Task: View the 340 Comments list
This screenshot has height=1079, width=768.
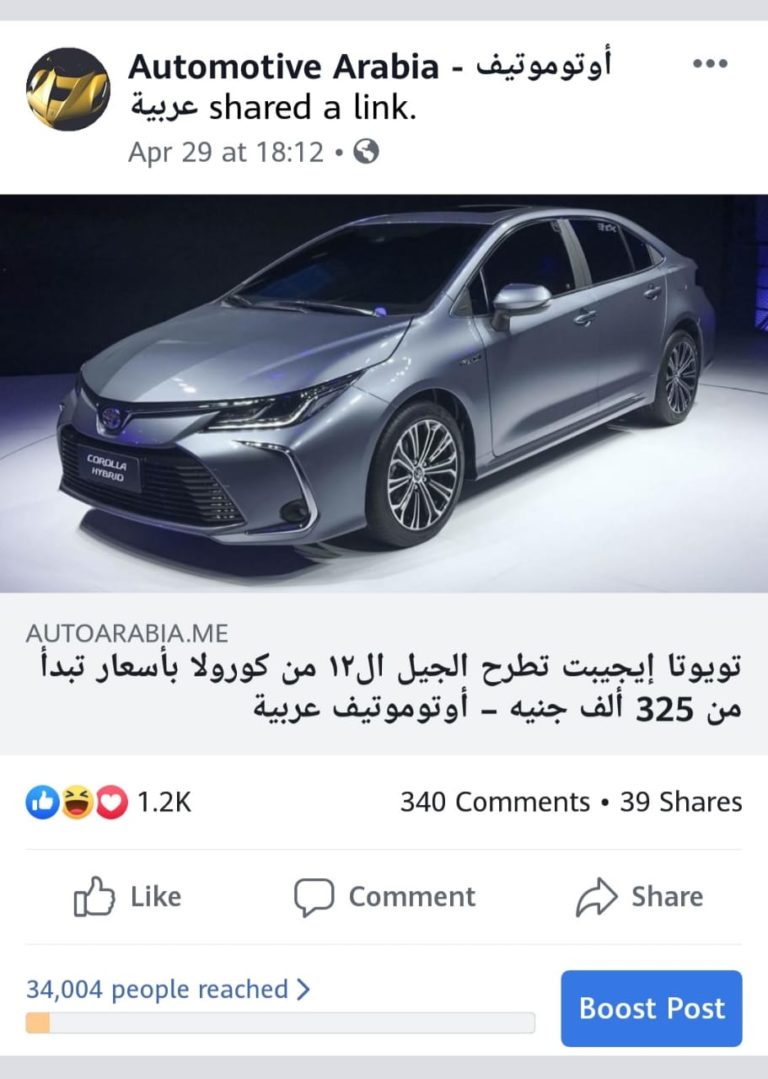Action: pos(495,802)
